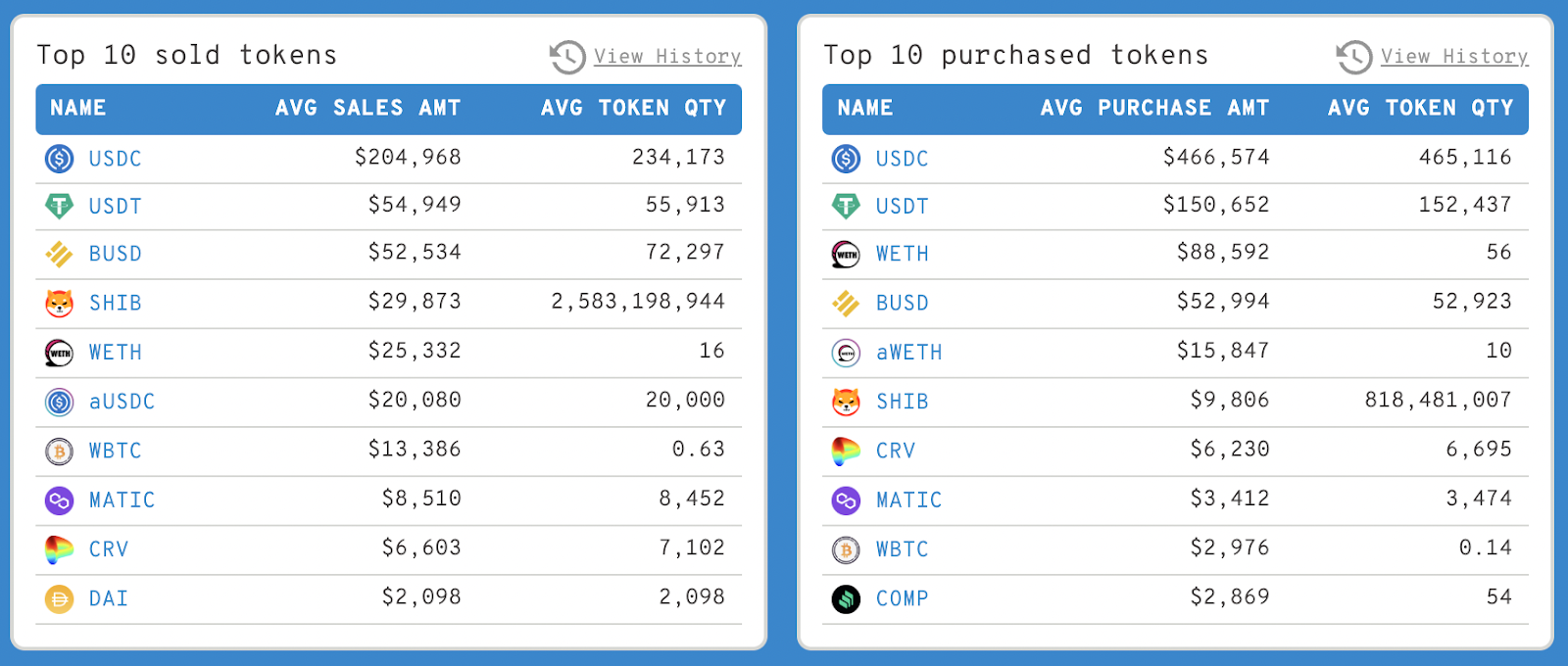Click MATIC icon in sold tokens

[x=60, y=500]
